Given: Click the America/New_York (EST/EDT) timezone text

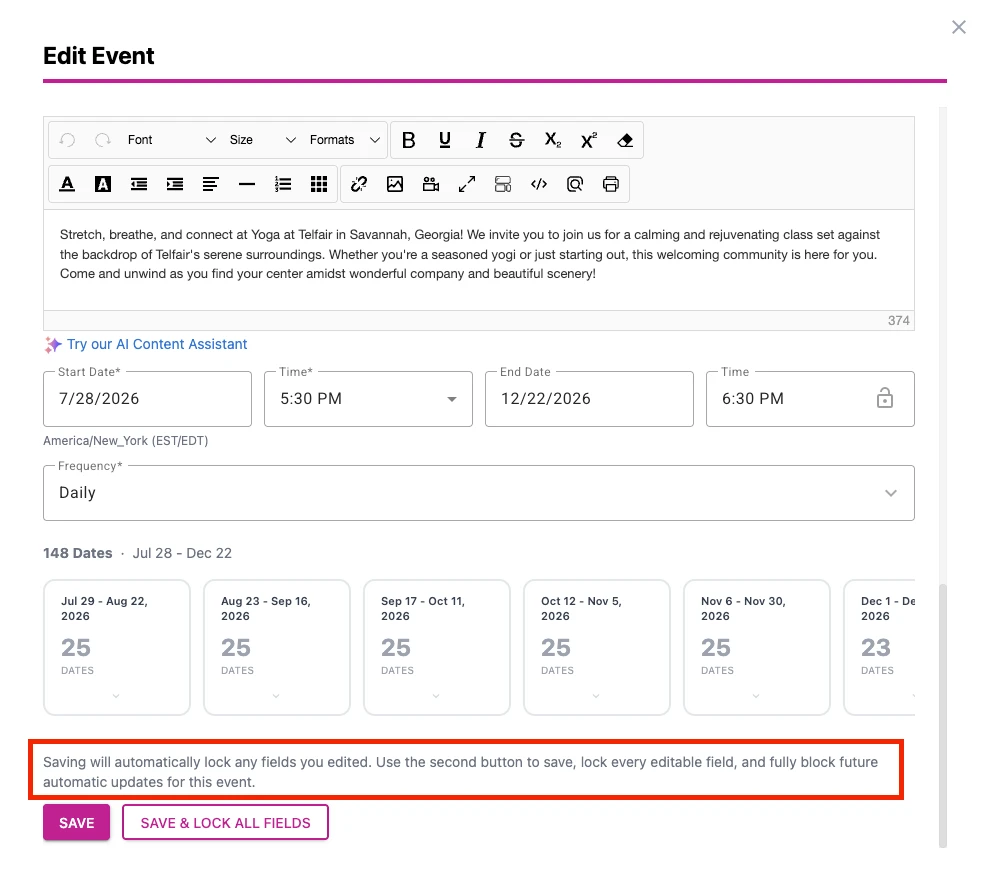Looking at the screenshot, I should coord(126,440).
